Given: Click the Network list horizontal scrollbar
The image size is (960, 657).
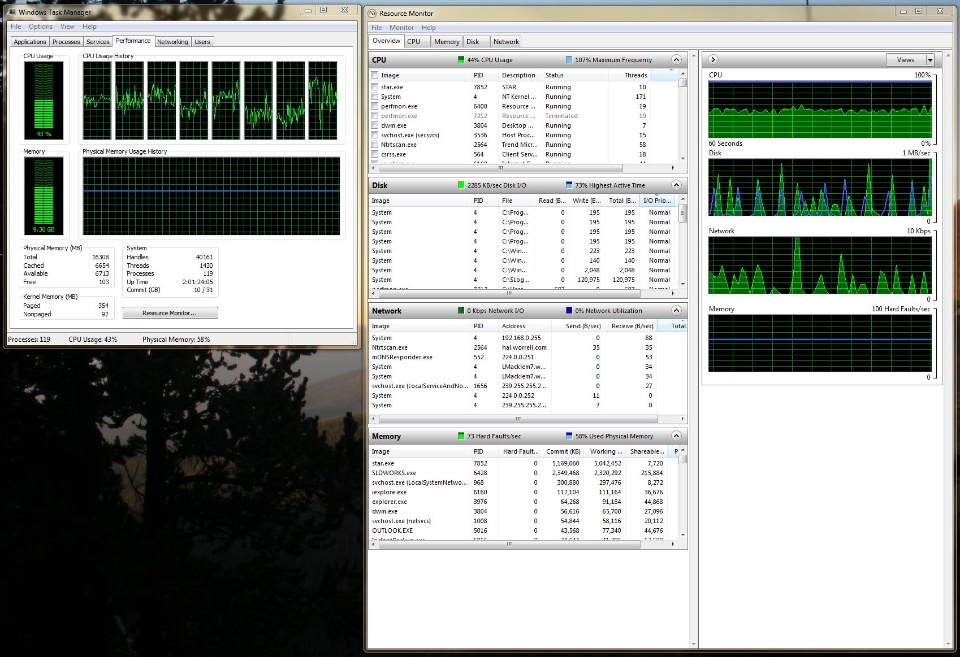Looking at the screenshot, I should pos(518,419).
